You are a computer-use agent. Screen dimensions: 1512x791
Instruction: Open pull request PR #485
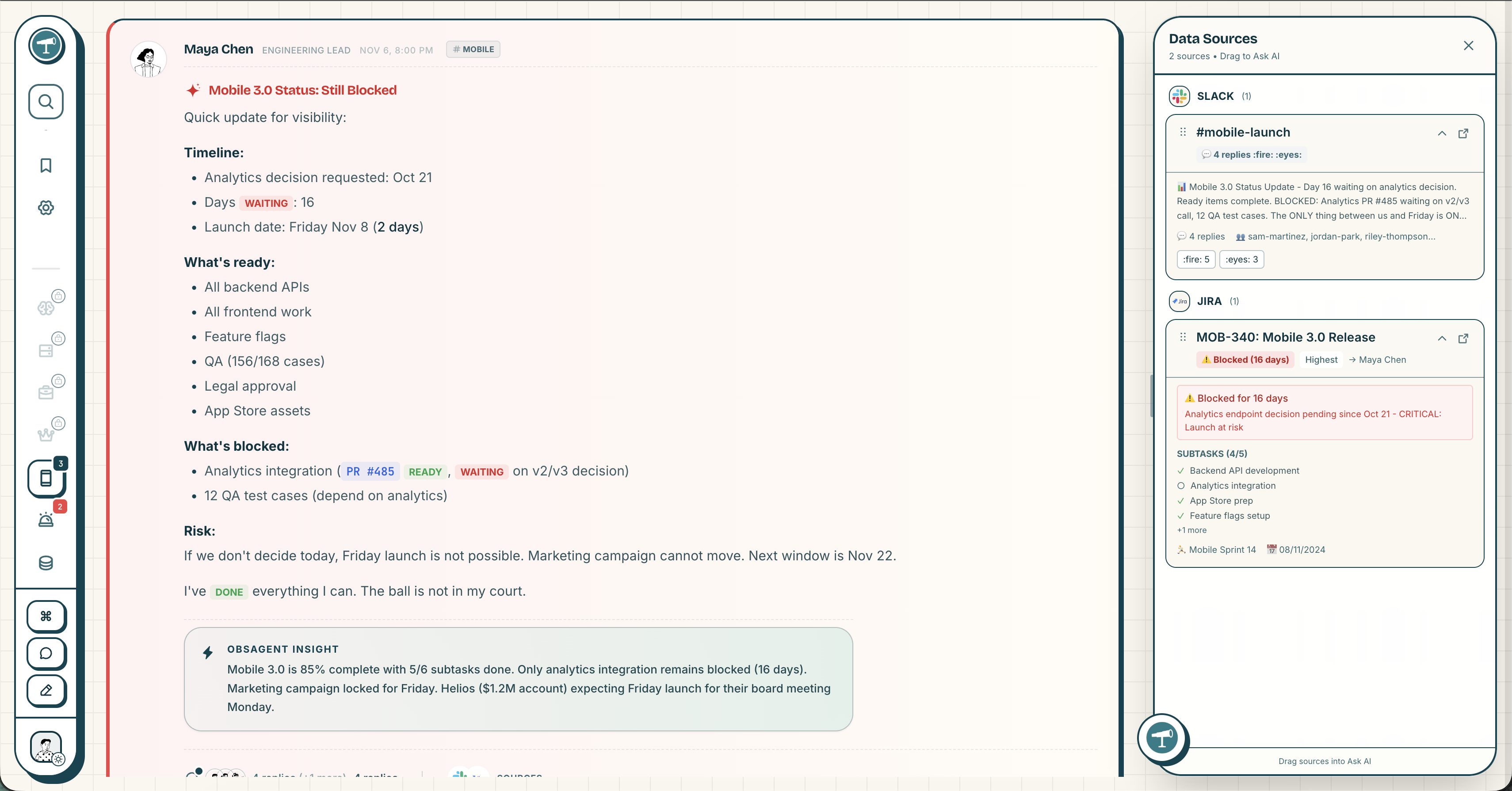tap(370, 471)
